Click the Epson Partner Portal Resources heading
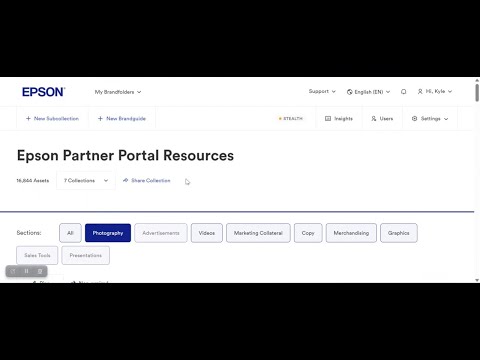Image resolution: width=480 pixels, height=360 pixels. pos(125,156)
